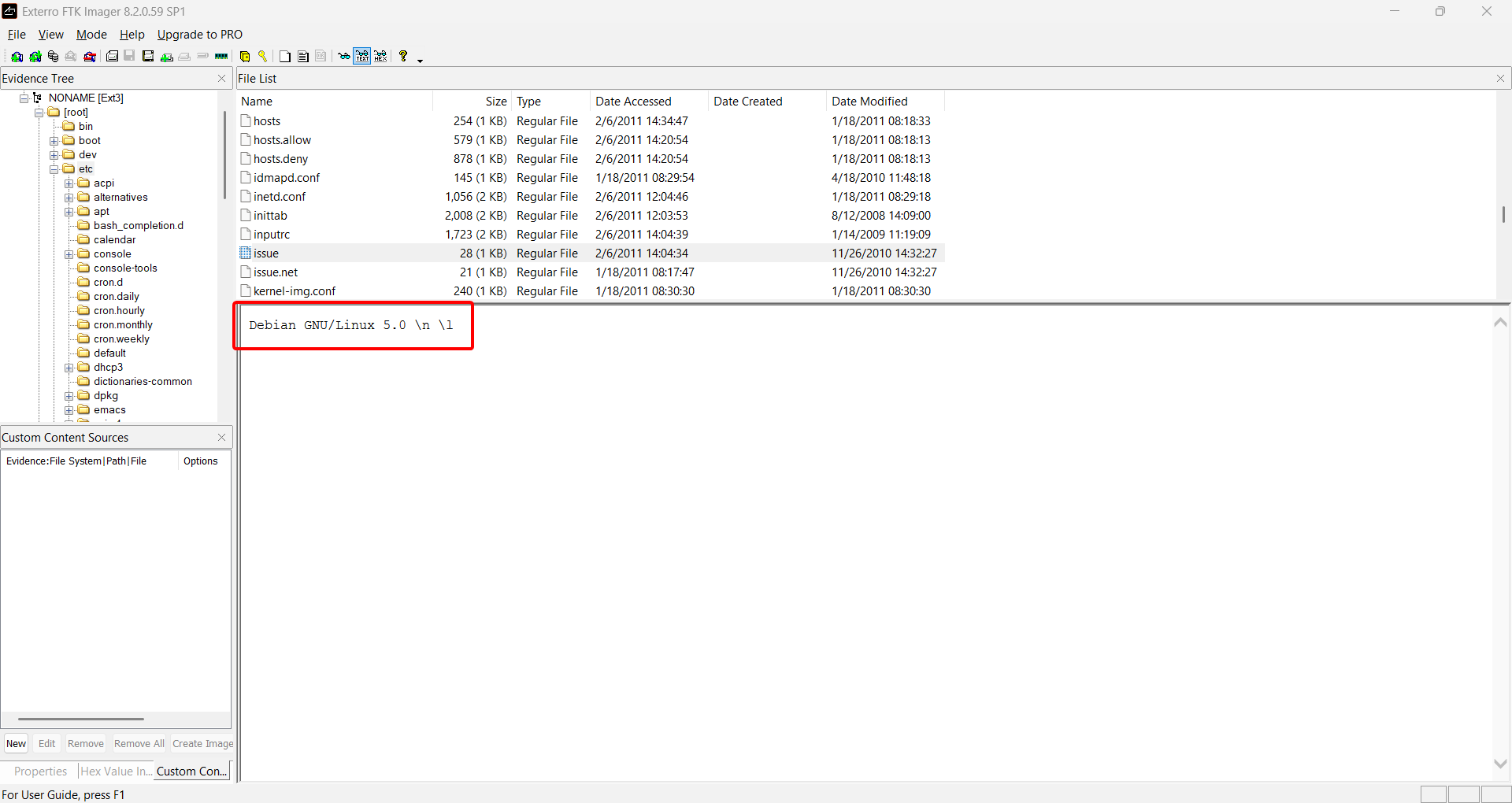
Task: Click the Export File Hash List icon
Action: point(302,57)
